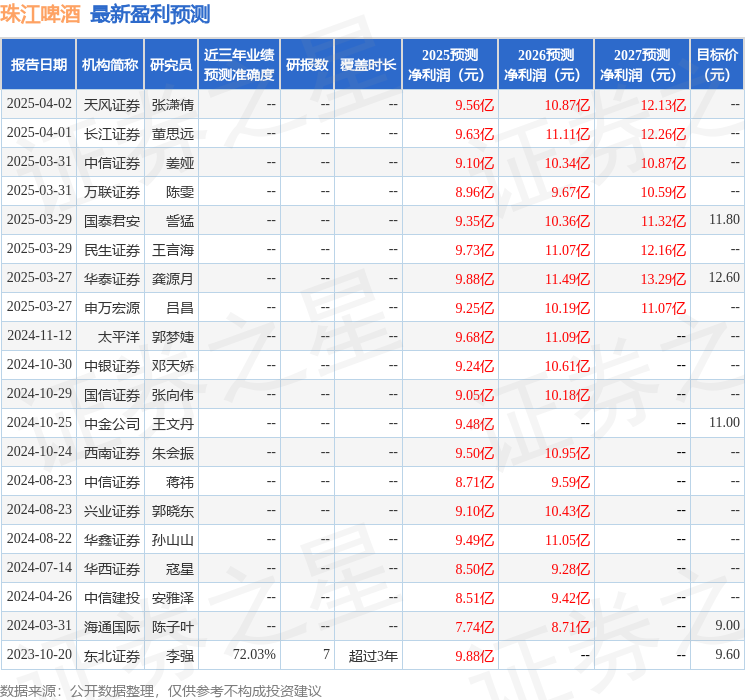Select the 民生证券 institution cell
745x700 pixels.
click(112, 250)
